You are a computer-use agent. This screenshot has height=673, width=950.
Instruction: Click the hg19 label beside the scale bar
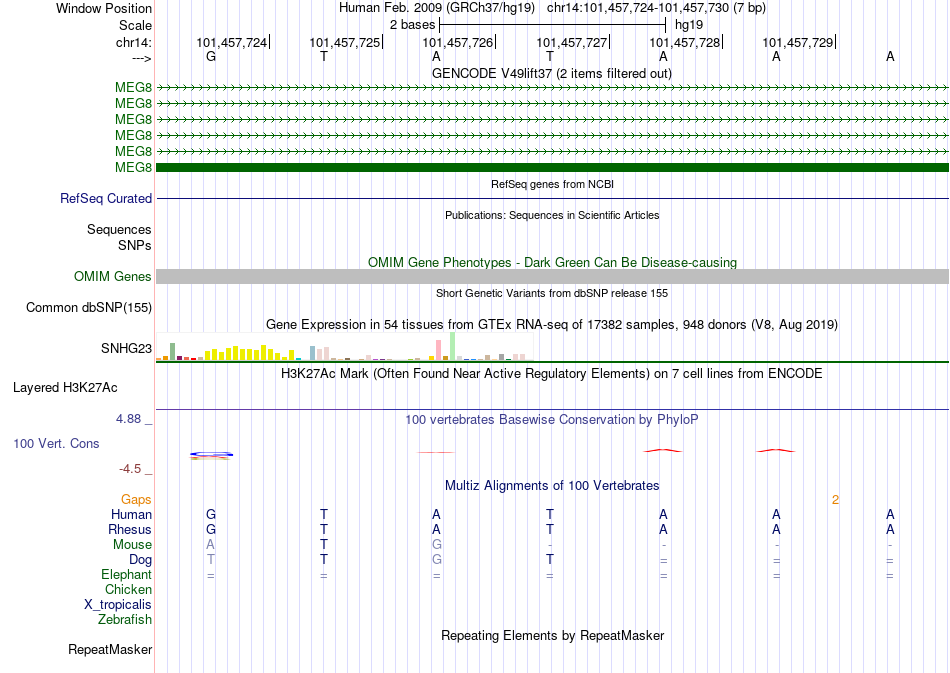(689, 25)
